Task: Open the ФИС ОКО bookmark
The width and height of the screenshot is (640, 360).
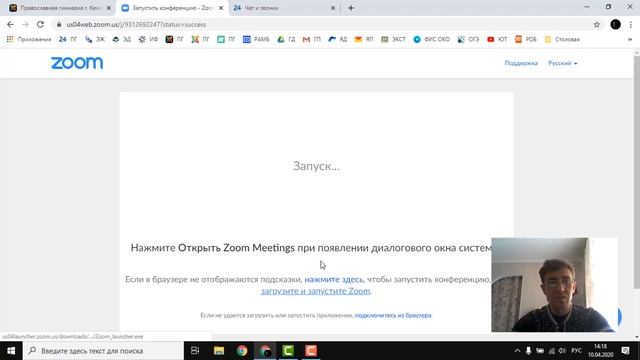Action: pos(431,39)
